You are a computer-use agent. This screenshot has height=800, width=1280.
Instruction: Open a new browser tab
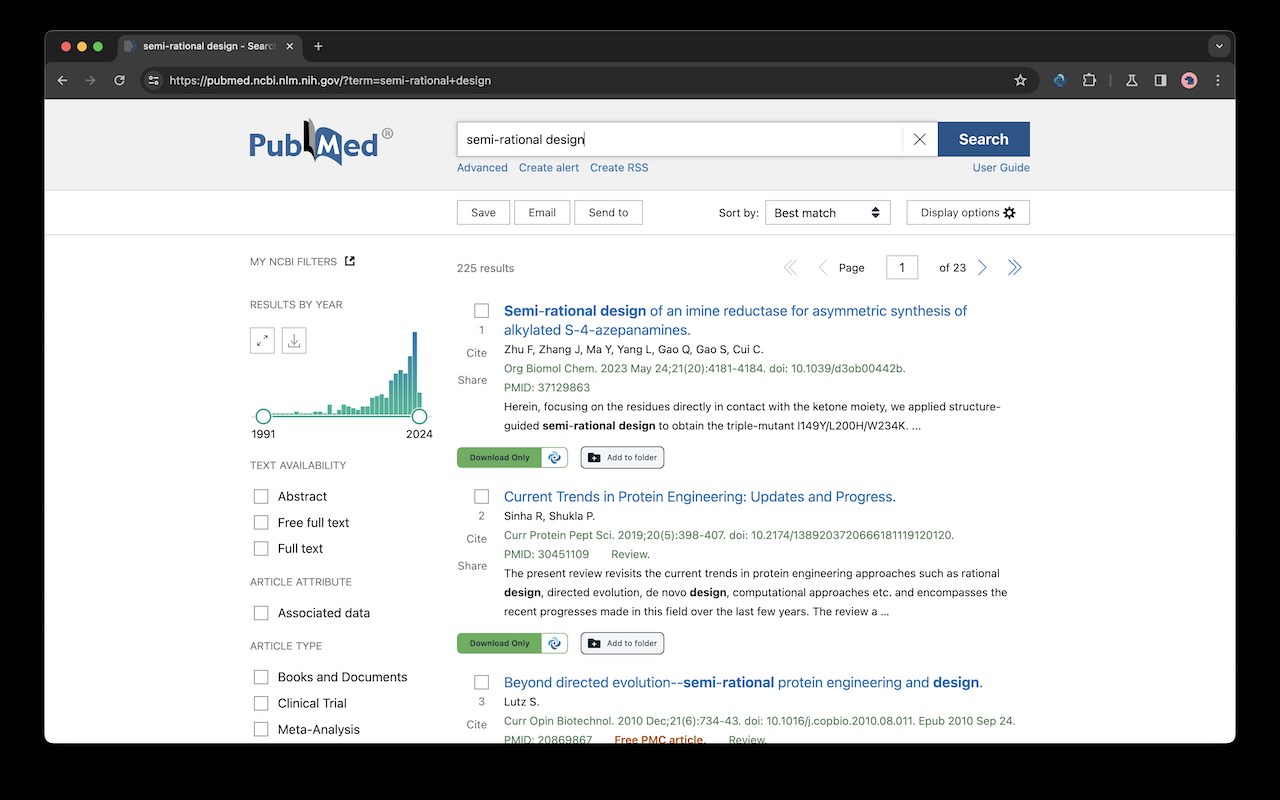click(318, 46)
